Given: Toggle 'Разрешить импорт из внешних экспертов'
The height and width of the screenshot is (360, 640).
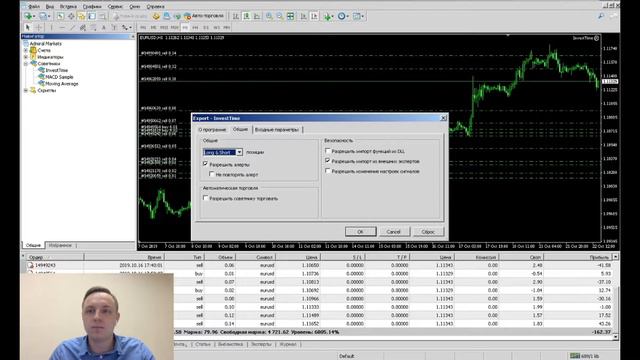Looking at the screenshot, I should (328, 161).
